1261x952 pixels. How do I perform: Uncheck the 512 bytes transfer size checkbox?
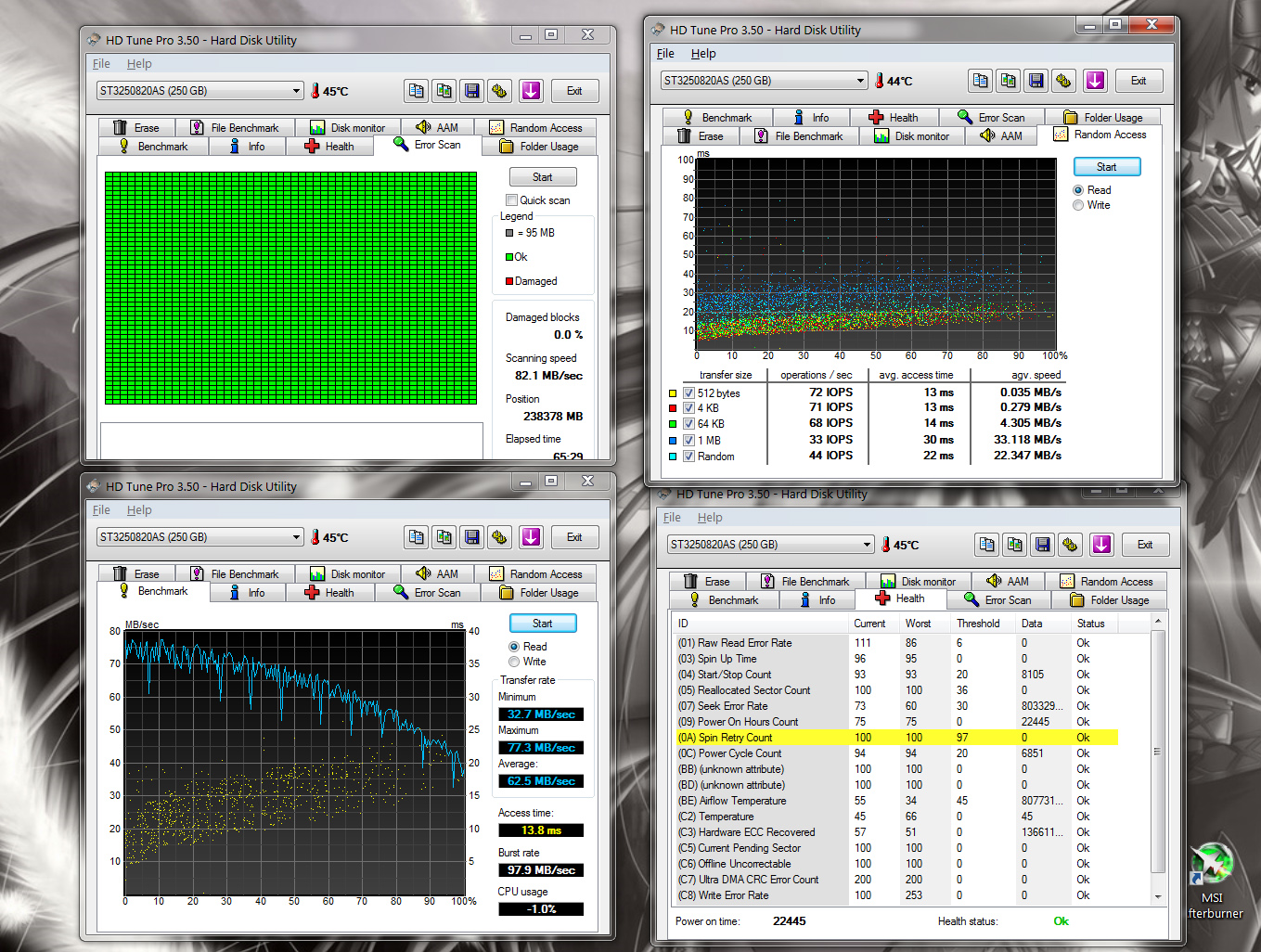[688, 393]
